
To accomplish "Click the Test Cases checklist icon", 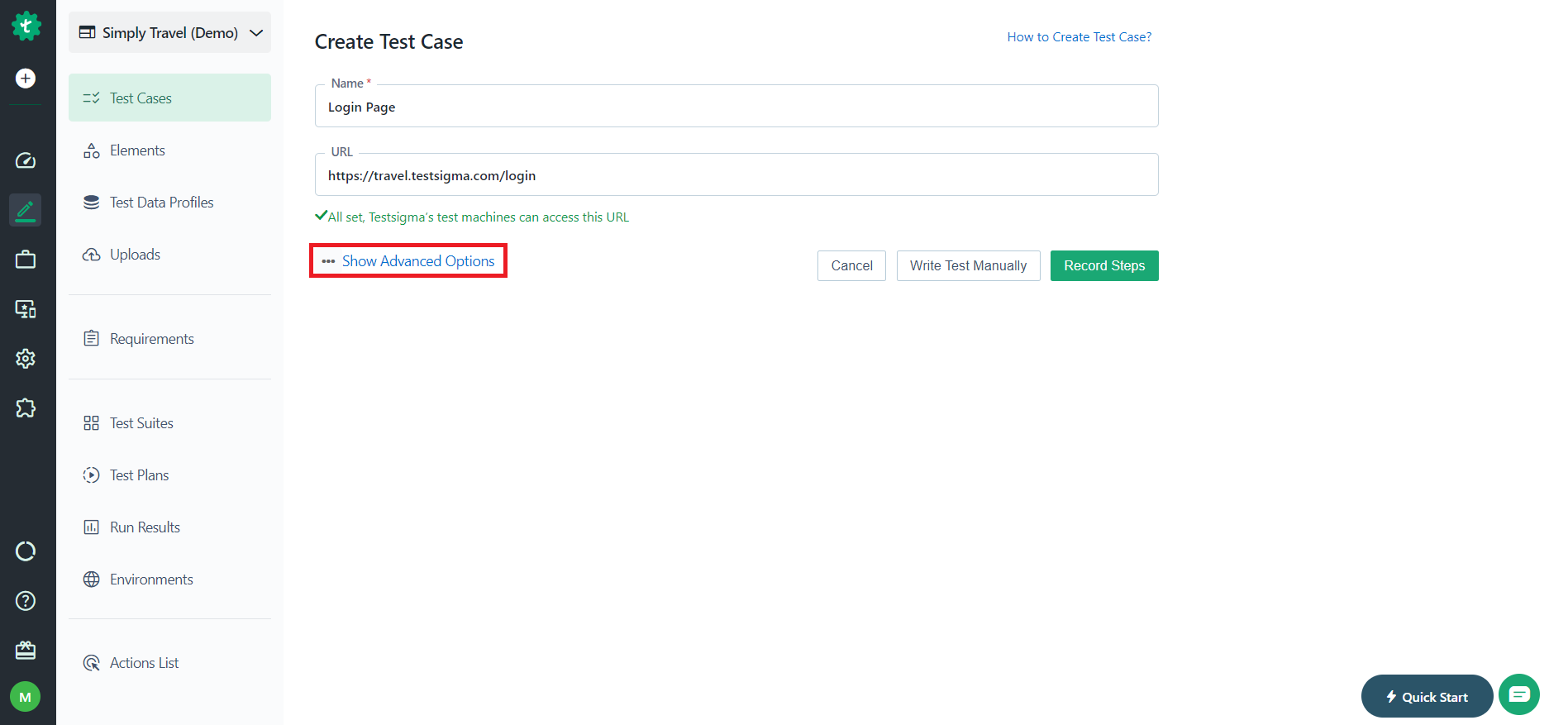I will [91, 98].
